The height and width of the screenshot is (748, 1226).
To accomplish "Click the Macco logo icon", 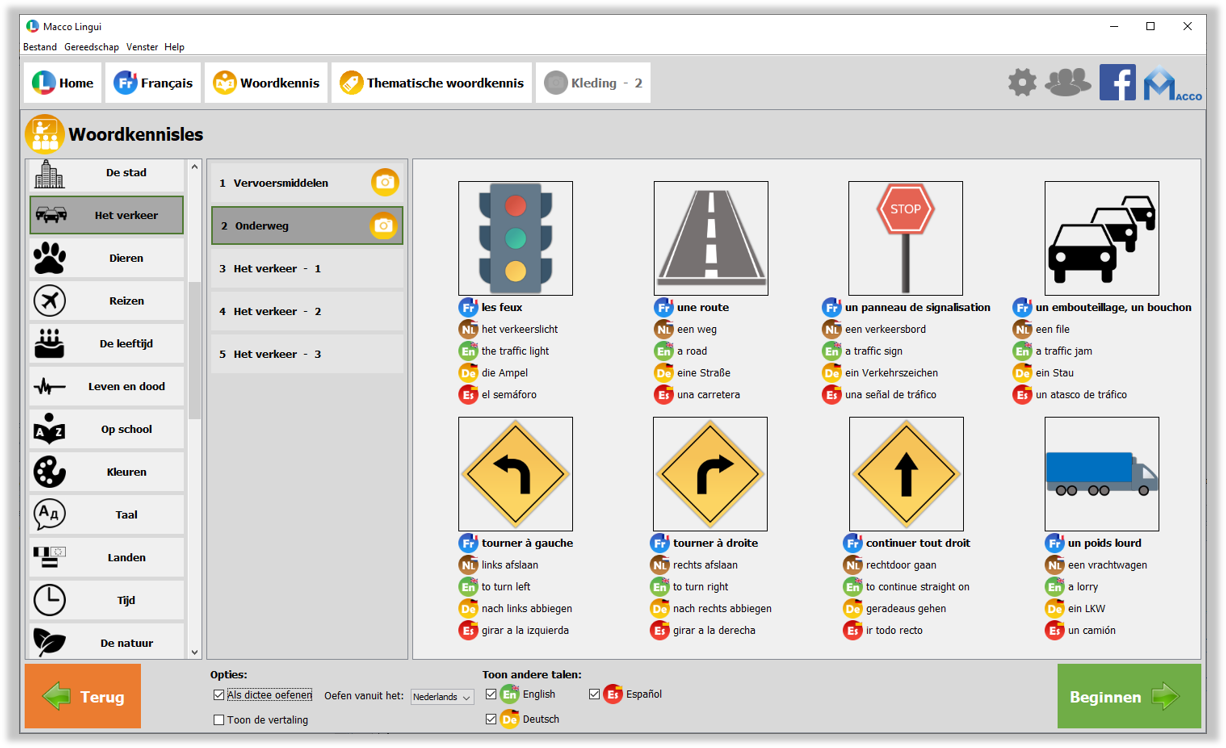I will tap(1172, 84).
